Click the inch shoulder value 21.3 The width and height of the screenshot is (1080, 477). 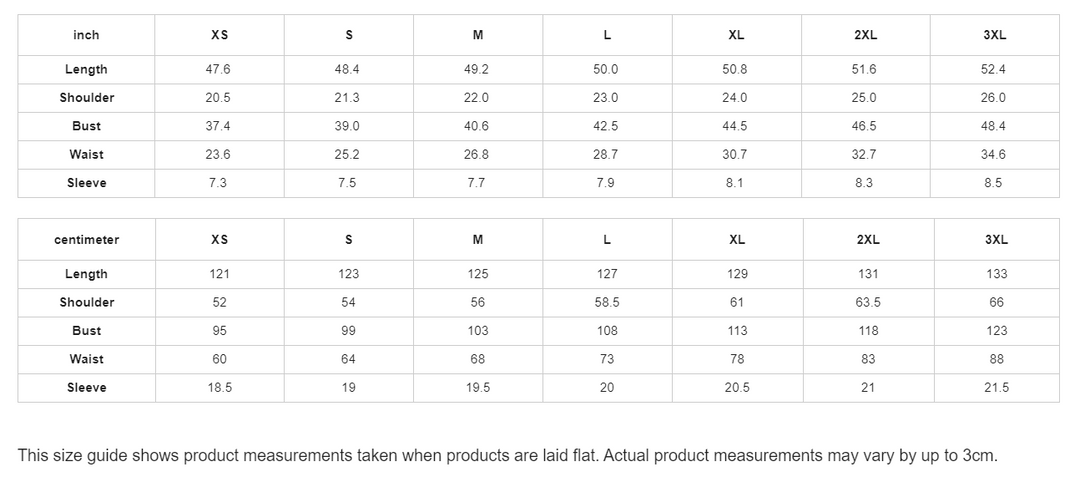pyautogui.click(x=348, y=98)
